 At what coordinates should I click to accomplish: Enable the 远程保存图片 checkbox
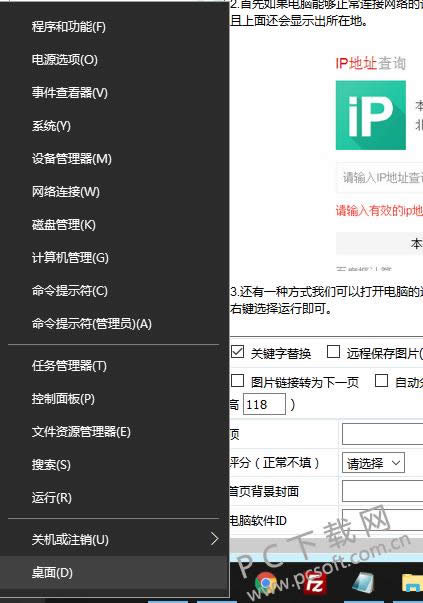pyautogui.click(x=333, y=352)
